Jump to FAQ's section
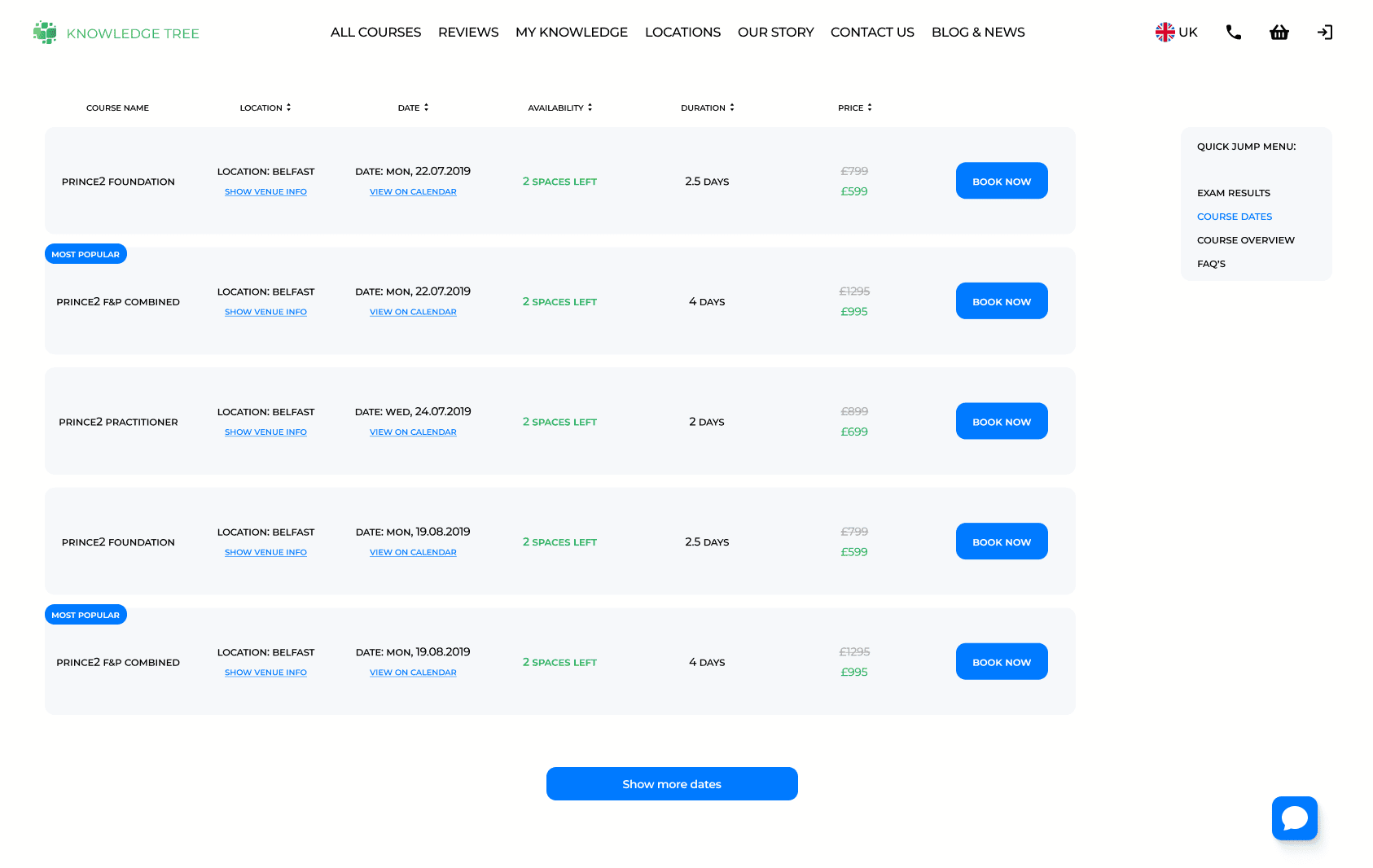 1211,264
